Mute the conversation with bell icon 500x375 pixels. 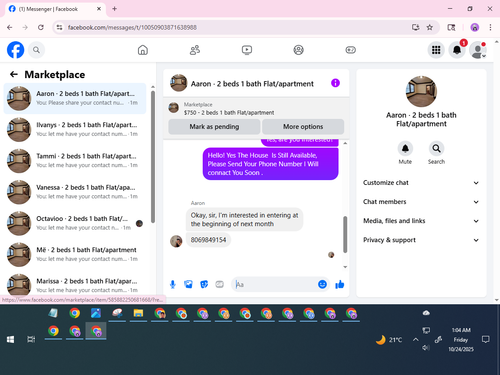[x=405, y=148]
